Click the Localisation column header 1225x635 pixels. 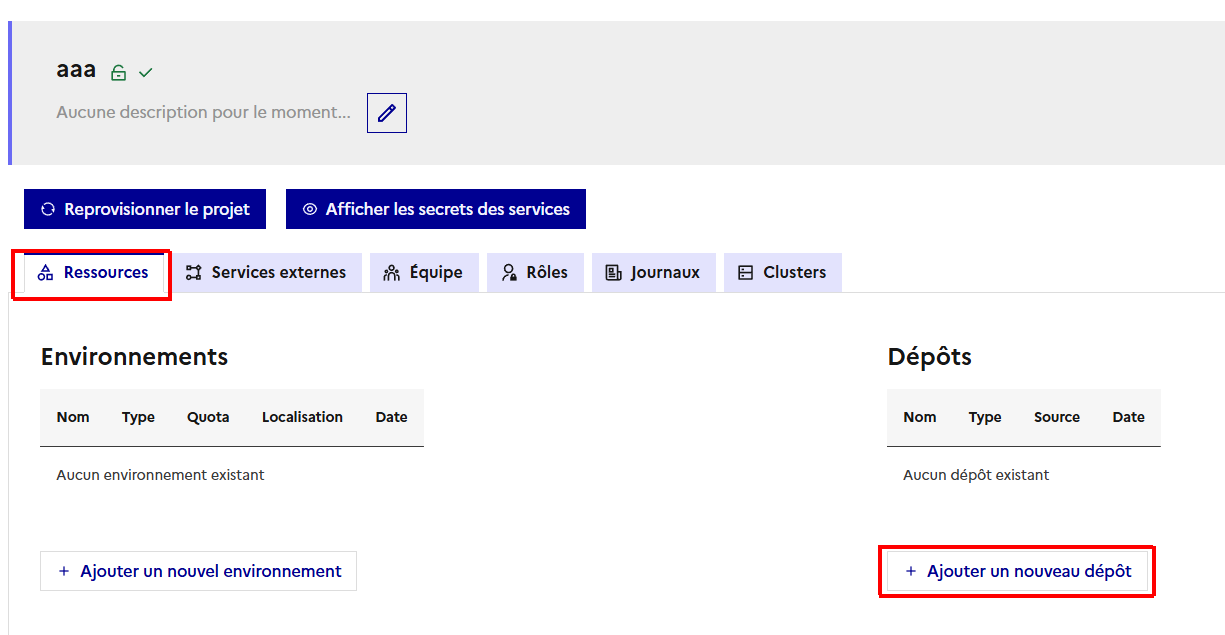pos(302,417)
